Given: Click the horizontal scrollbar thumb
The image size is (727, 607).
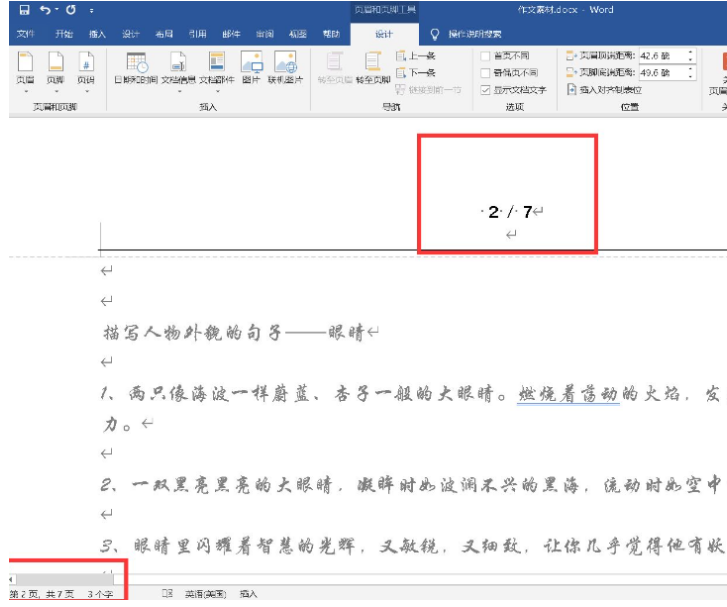Looking at the screenshot, I should click(x=64, y=579).
